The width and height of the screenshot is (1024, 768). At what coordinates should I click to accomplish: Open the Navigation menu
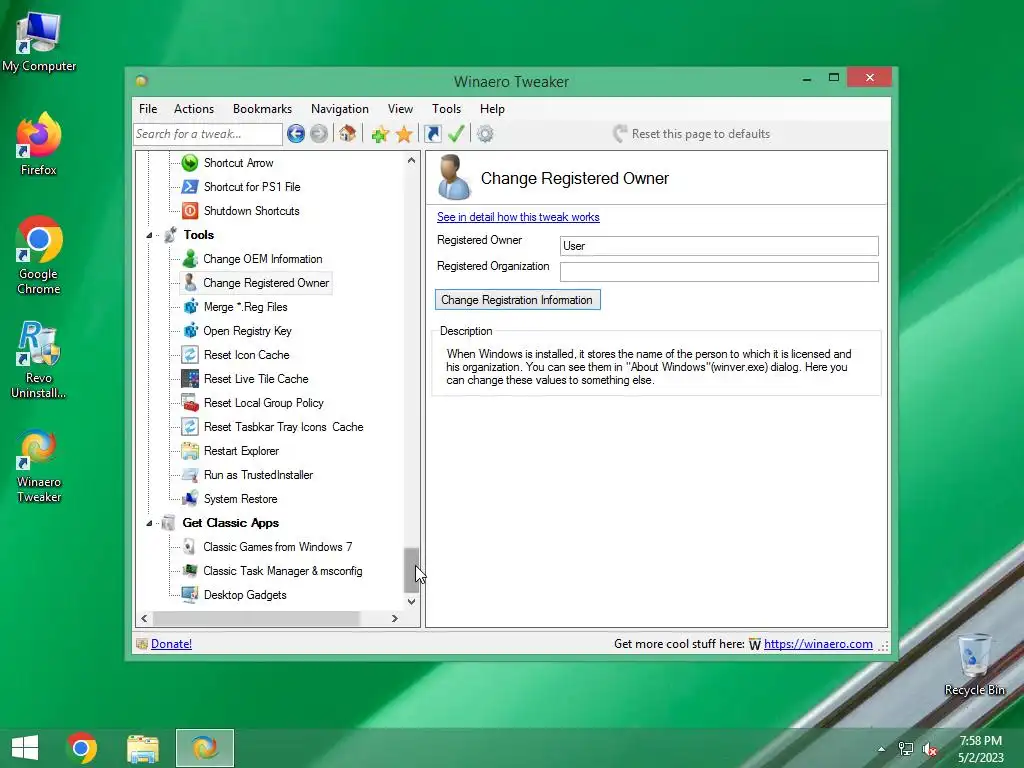pos(340,109)
